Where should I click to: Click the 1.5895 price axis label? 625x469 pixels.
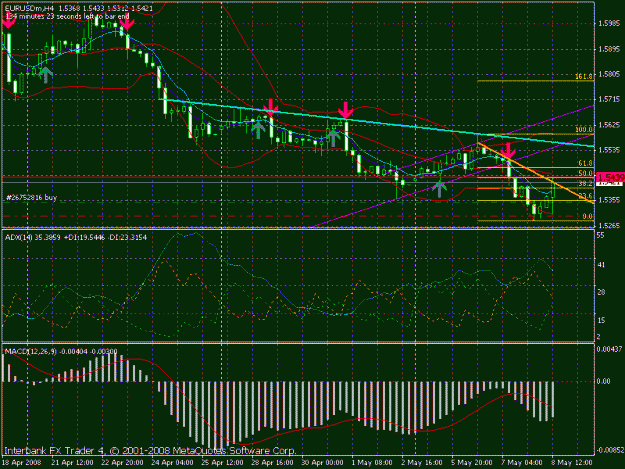tap(608, 49)
